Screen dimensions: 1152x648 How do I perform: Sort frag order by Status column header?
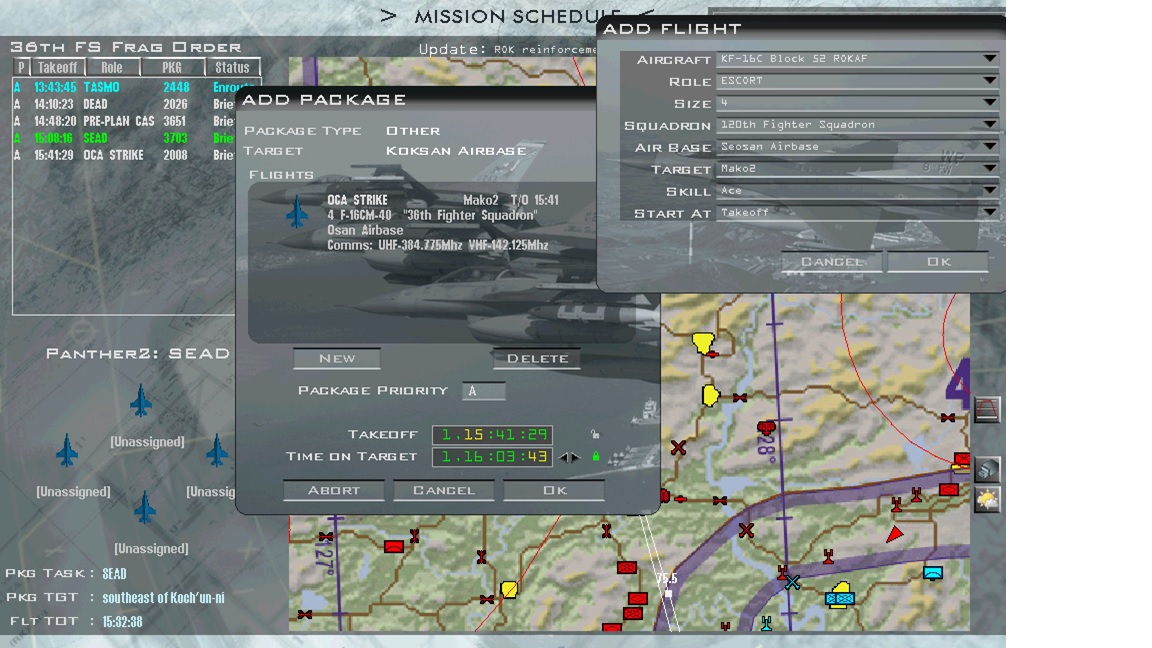click(232, 68)
